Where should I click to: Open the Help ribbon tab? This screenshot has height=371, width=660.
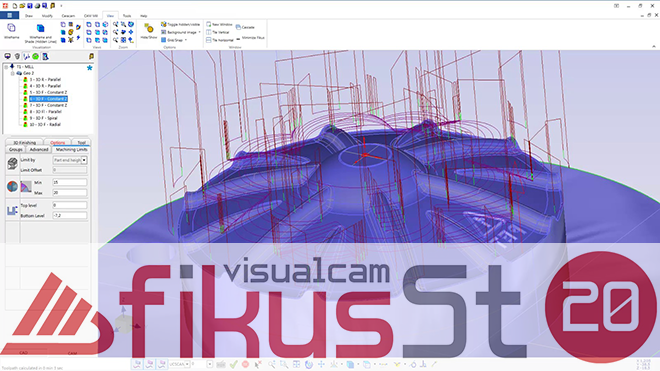pos(144,16)
